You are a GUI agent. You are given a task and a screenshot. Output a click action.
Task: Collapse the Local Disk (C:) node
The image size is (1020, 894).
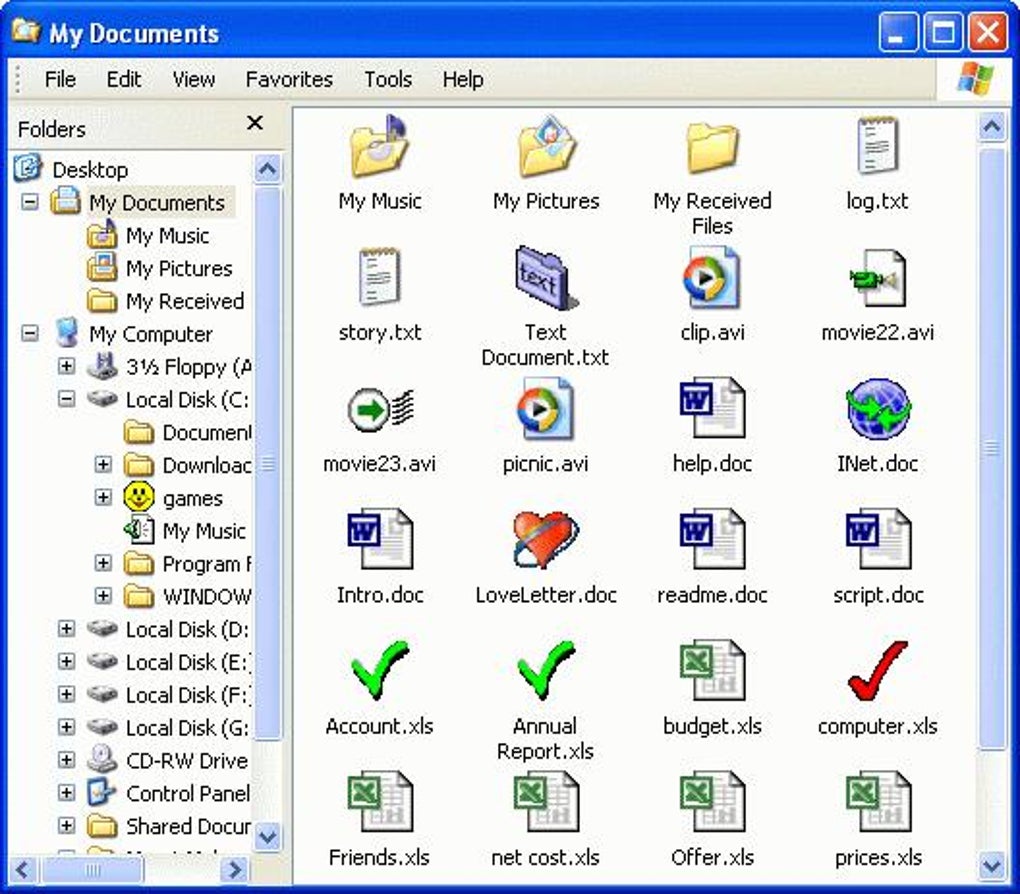click(x=67, y=399)
